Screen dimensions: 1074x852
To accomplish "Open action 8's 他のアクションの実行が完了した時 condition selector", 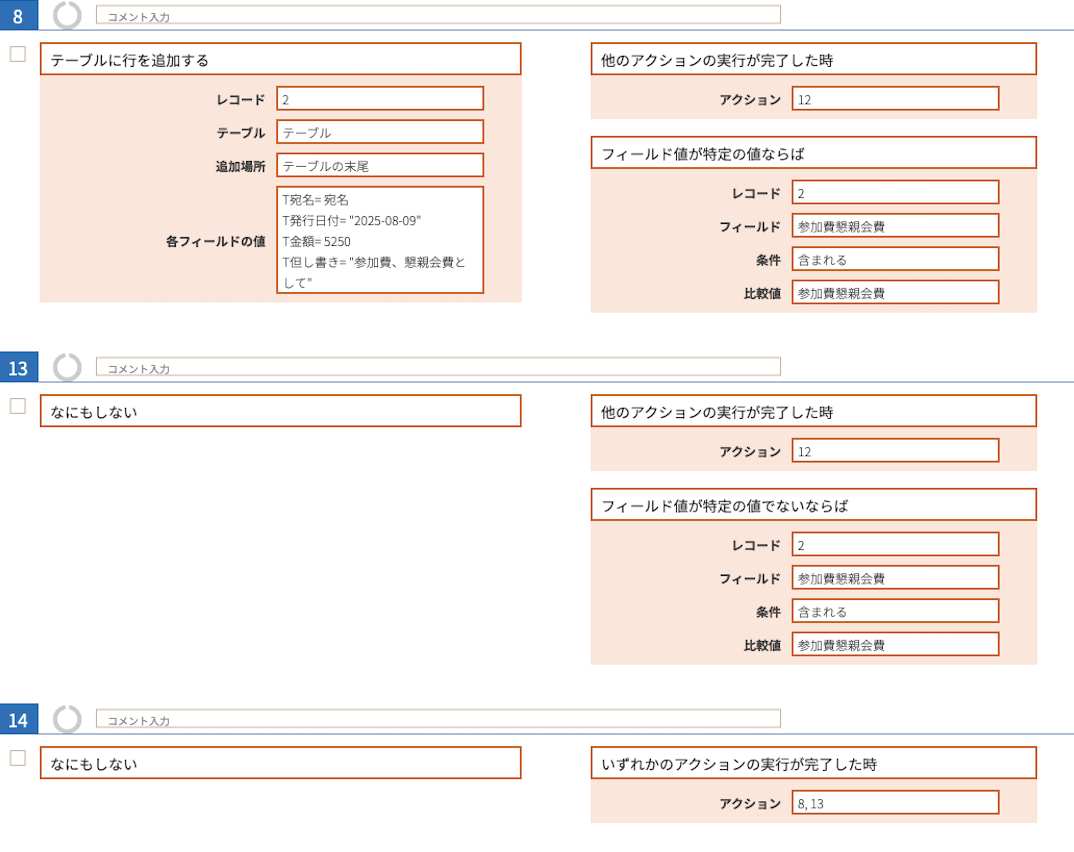I will point(814,59).
